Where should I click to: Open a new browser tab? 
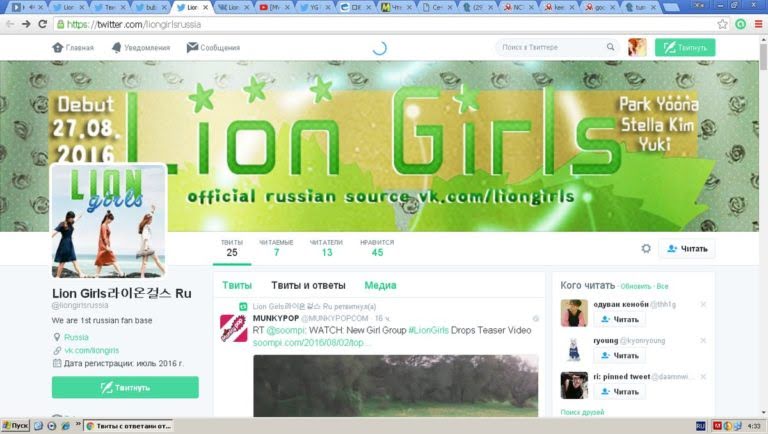(671, 7)
